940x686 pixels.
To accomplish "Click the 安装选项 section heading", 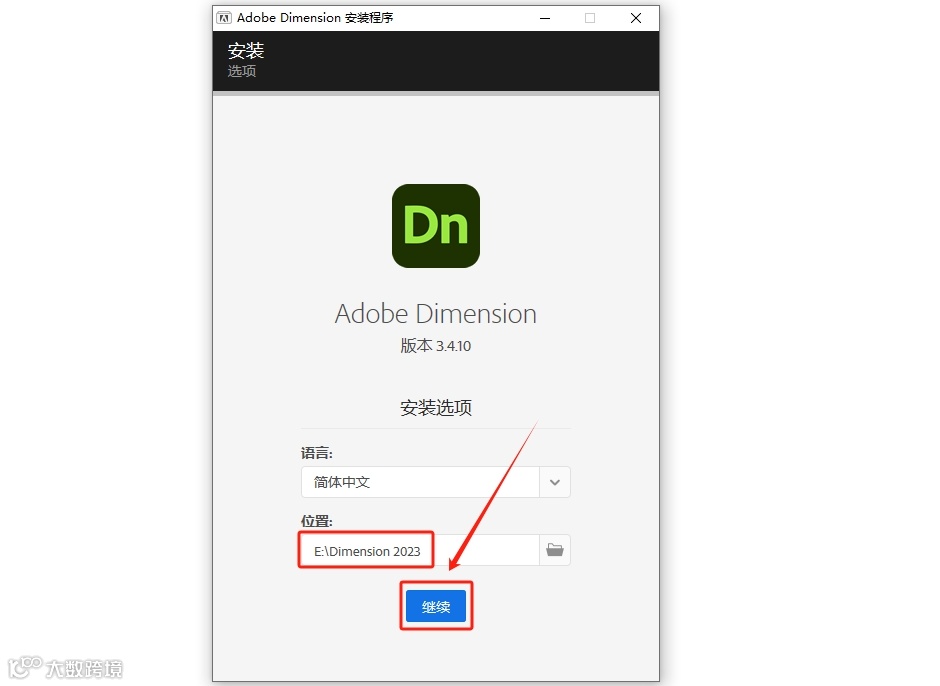I will [x=436, y=408].
